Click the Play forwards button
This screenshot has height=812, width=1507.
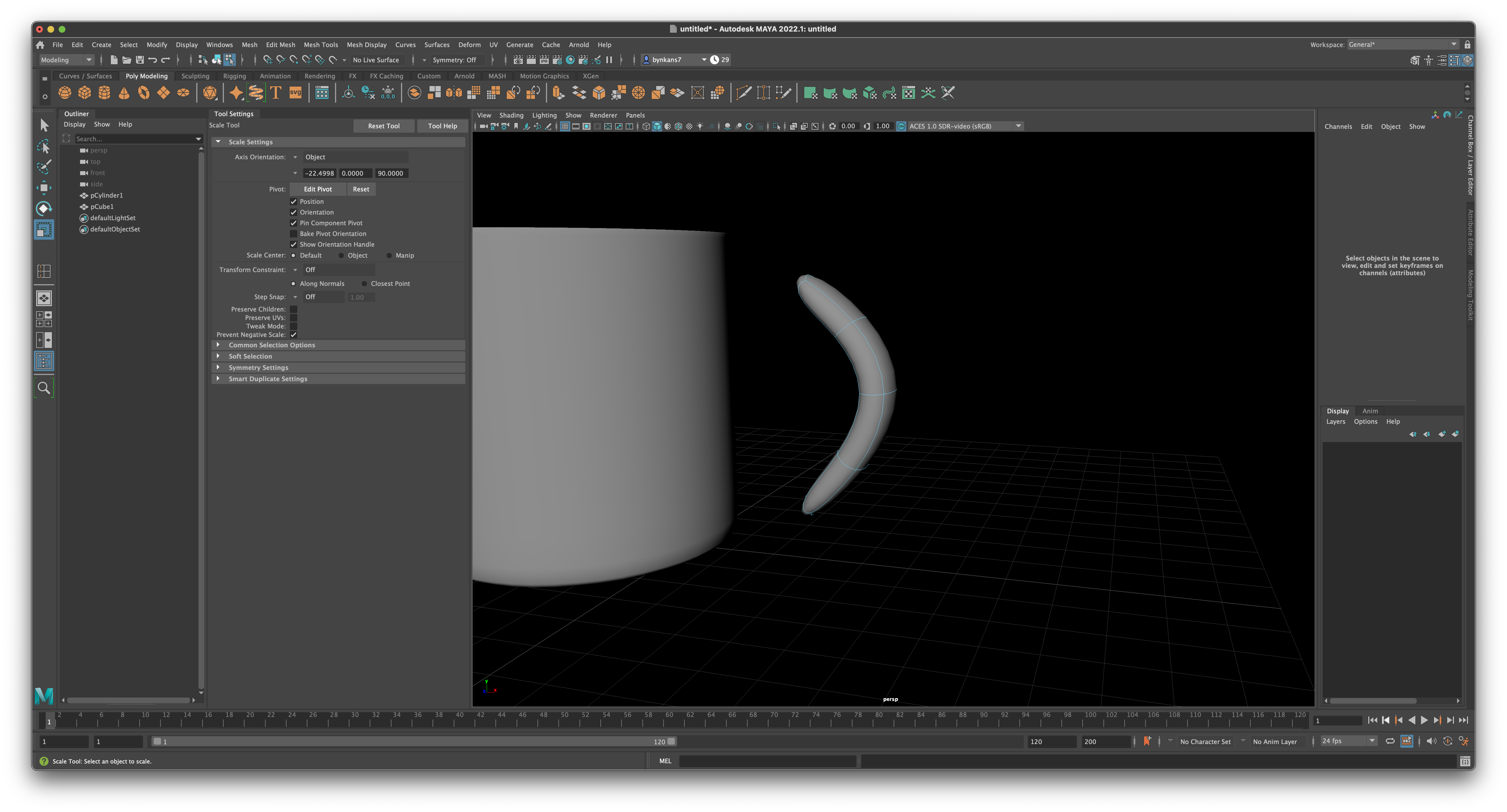(1424, 720)
